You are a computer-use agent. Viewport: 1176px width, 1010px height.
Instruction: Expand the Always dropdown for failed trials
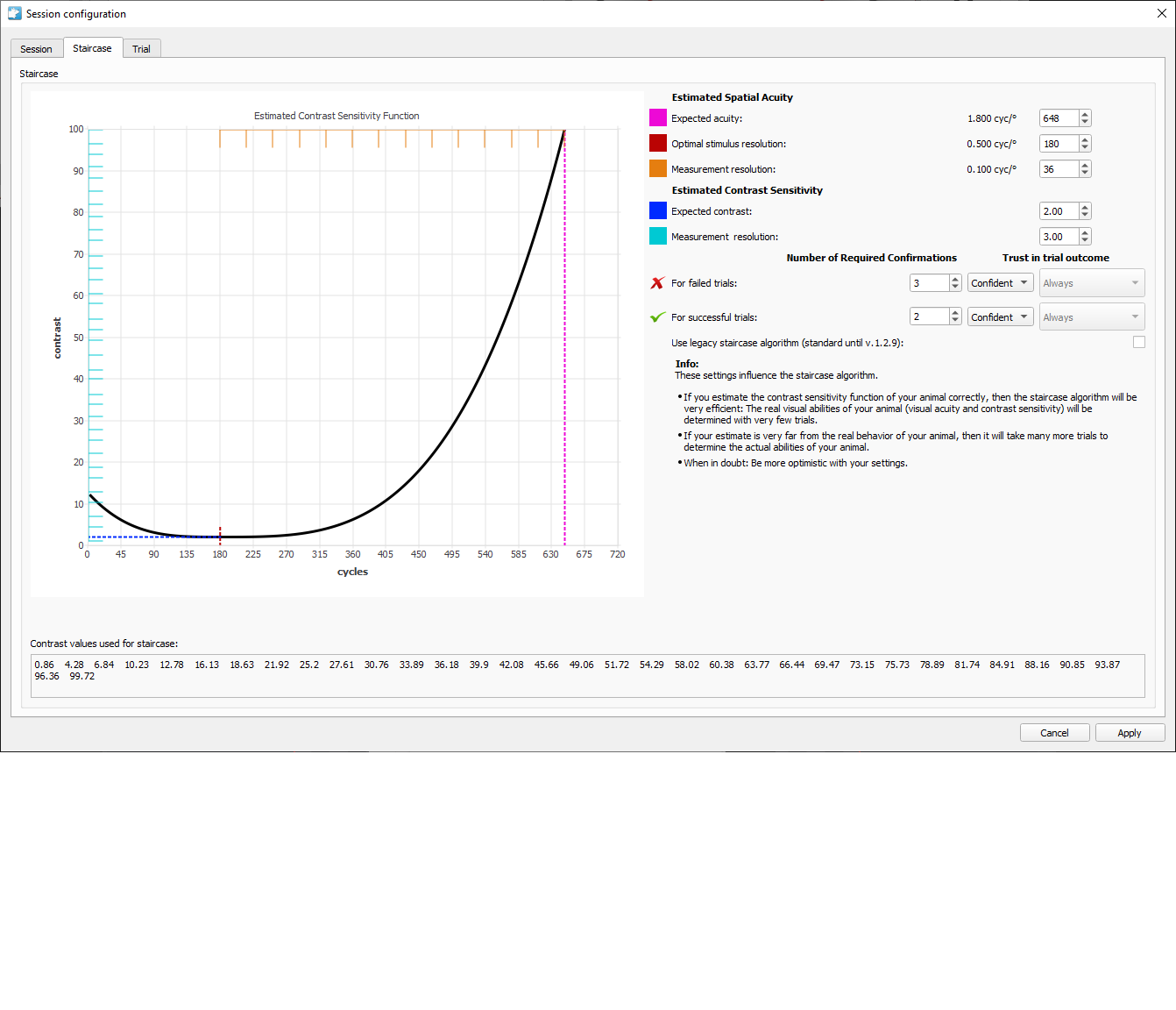point(1091,283)
